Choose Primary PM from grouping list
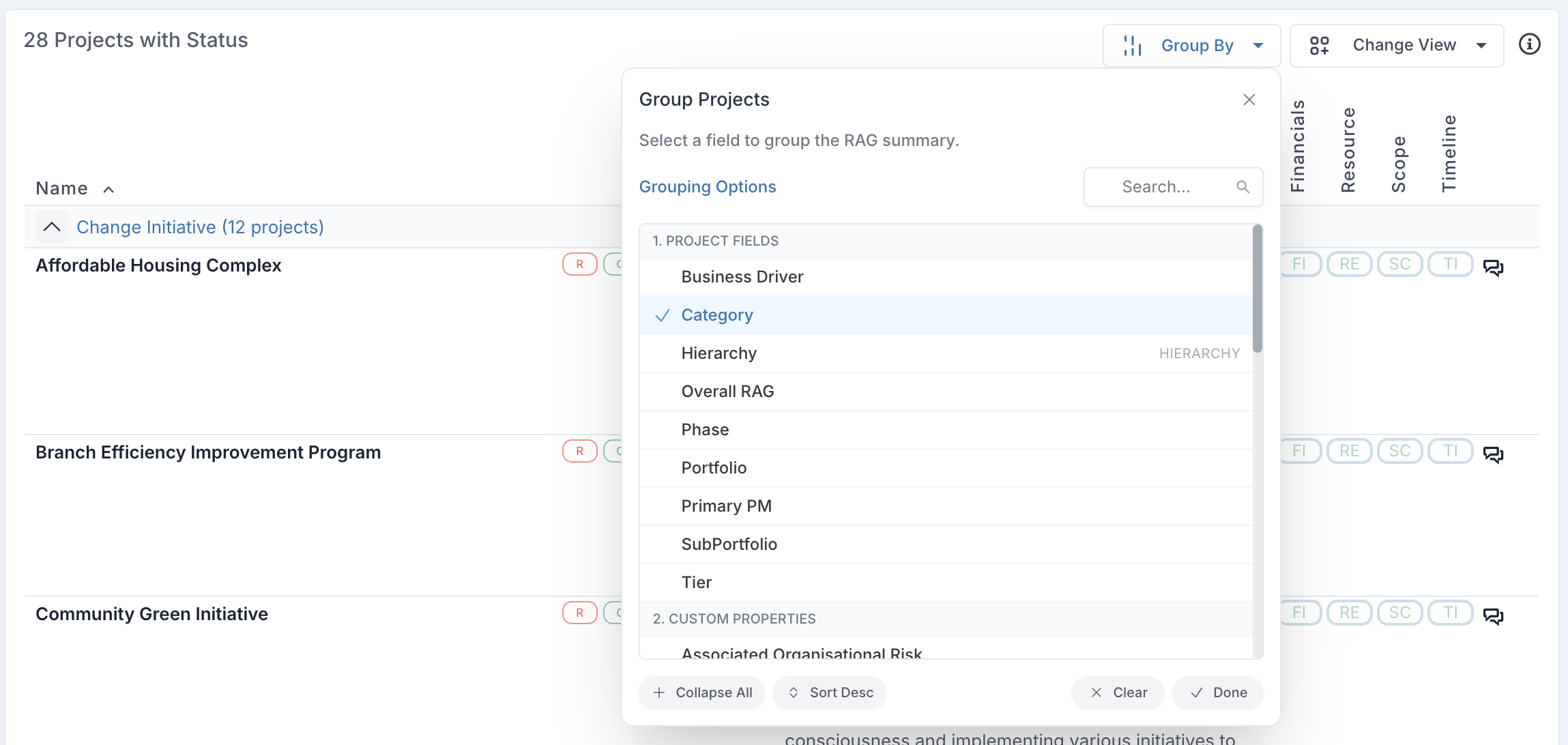This screenshot has width=1568, height=745. (x=726, y=506)
